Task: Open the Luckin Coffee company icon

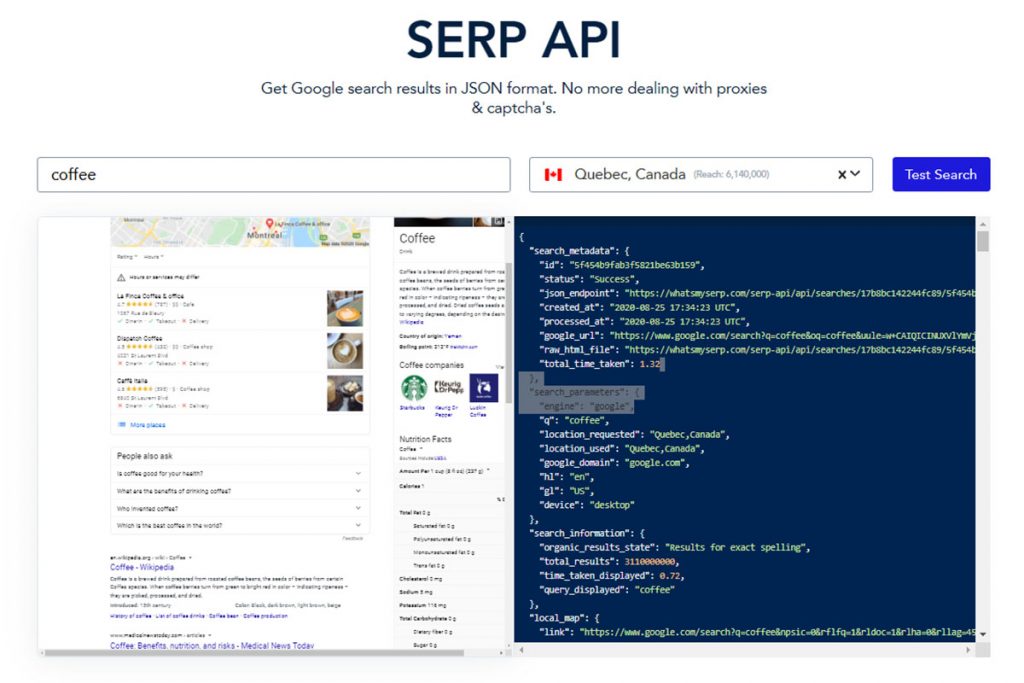Action: click(x=484, y=388)
